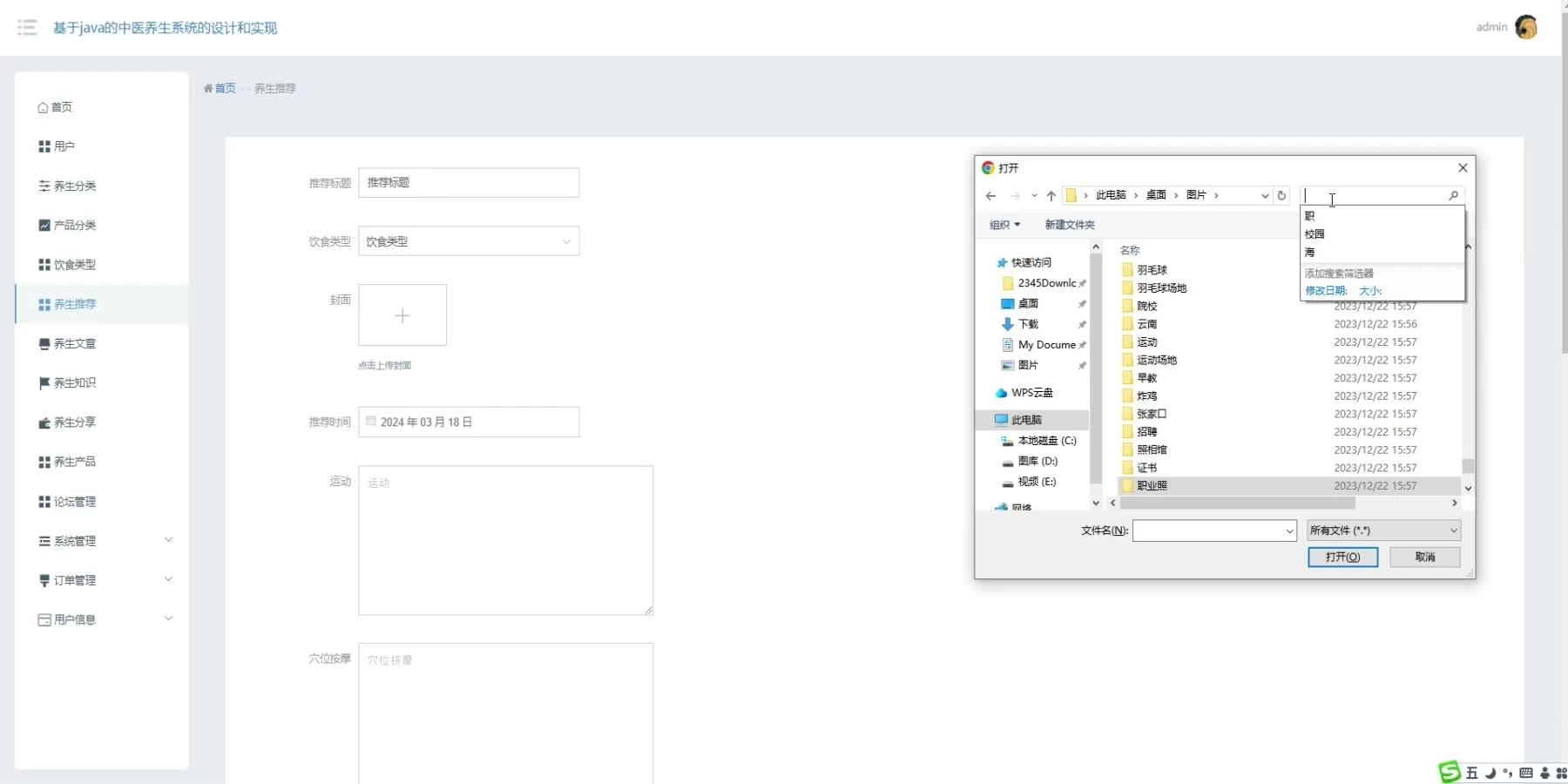This screenshot has height=784, width=1568.
Task: Open 用户 in the sidebar
Action: click(57, 146)
